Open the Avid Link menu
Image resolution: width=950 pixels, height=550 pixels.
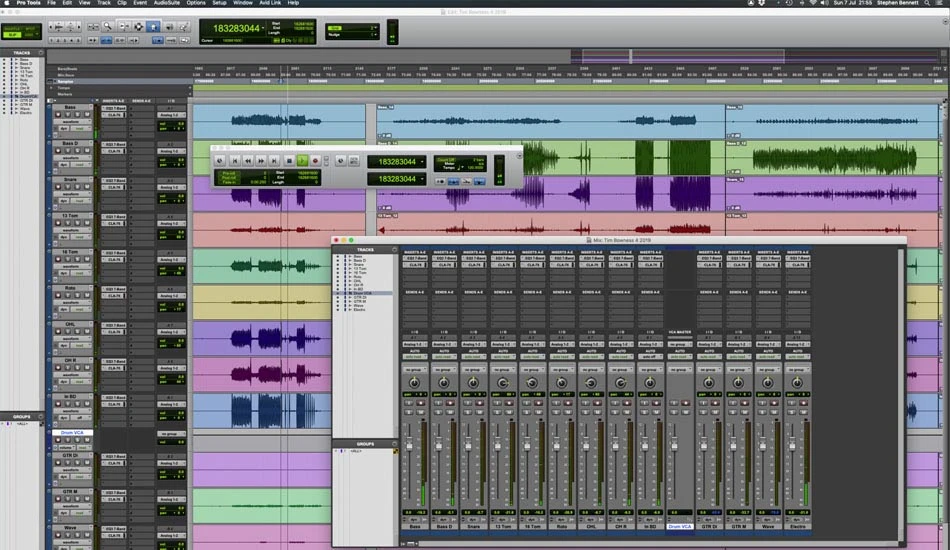coord(270,3)
